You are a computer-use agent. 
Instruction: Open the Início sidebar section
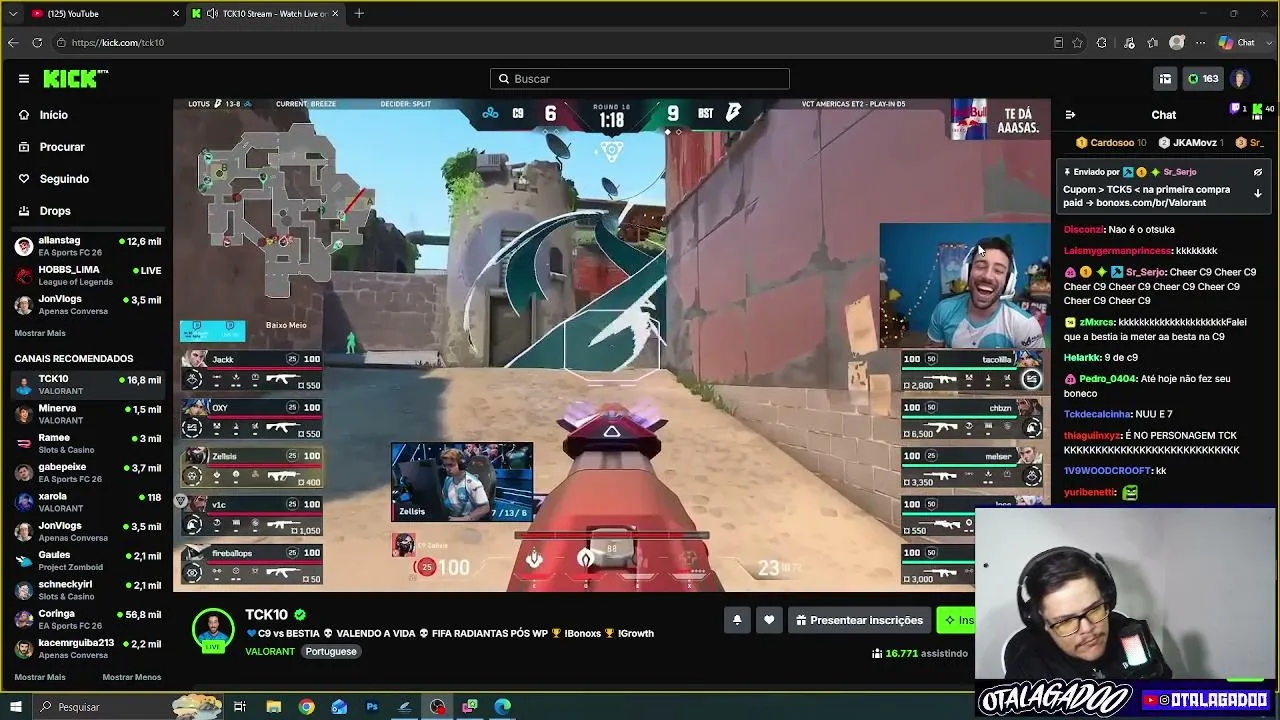pyautogui.click(x=54, y=115)
